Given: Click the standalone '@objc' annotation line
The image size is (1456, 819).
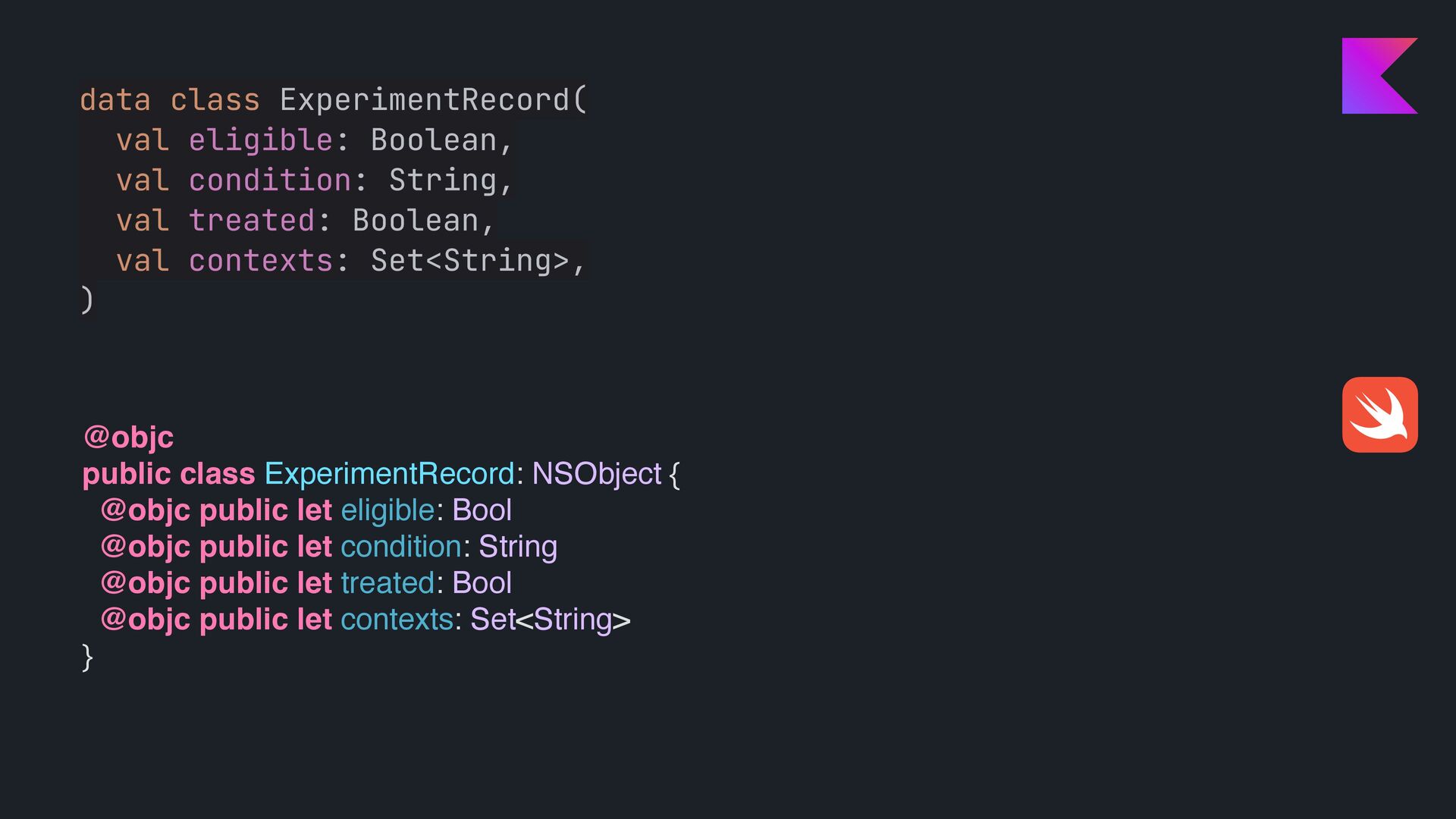Looking at the screenshot, I should pyautogui.click(x=128, y=437).
